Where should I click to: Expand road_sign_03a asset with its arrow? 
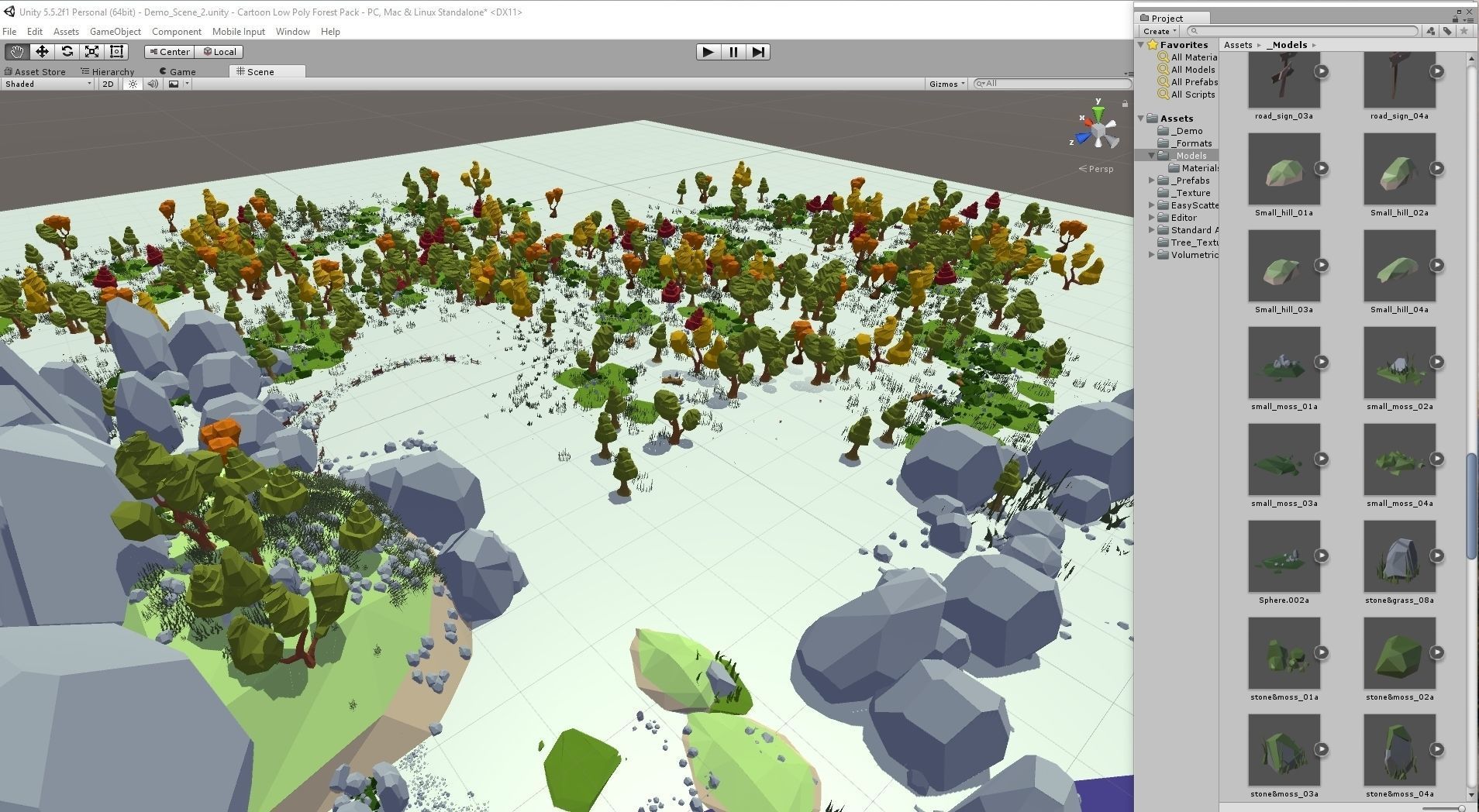coord(1322,71)
